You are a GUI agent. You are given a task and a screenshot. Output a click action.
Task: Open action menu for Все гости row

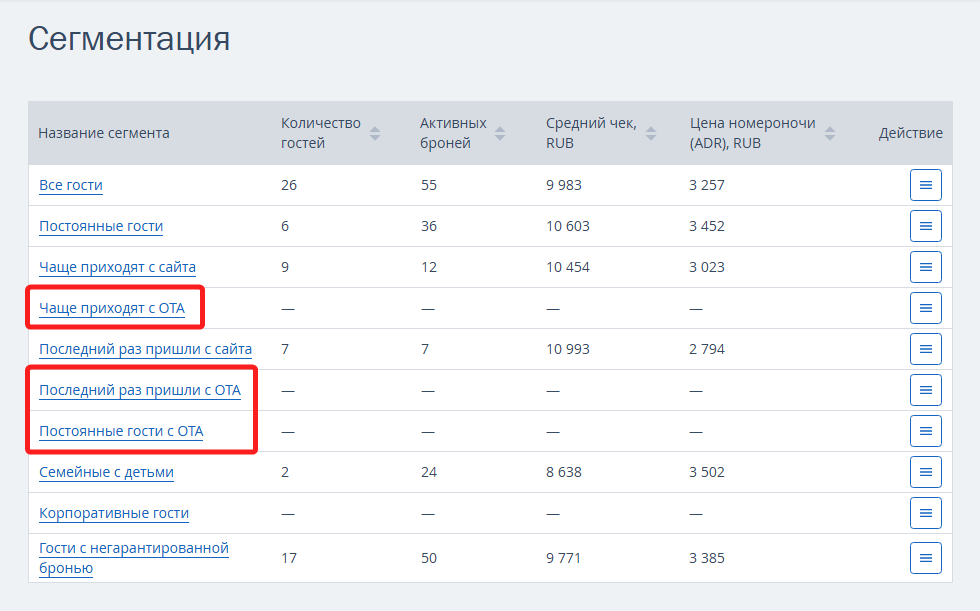click(926, 185)
